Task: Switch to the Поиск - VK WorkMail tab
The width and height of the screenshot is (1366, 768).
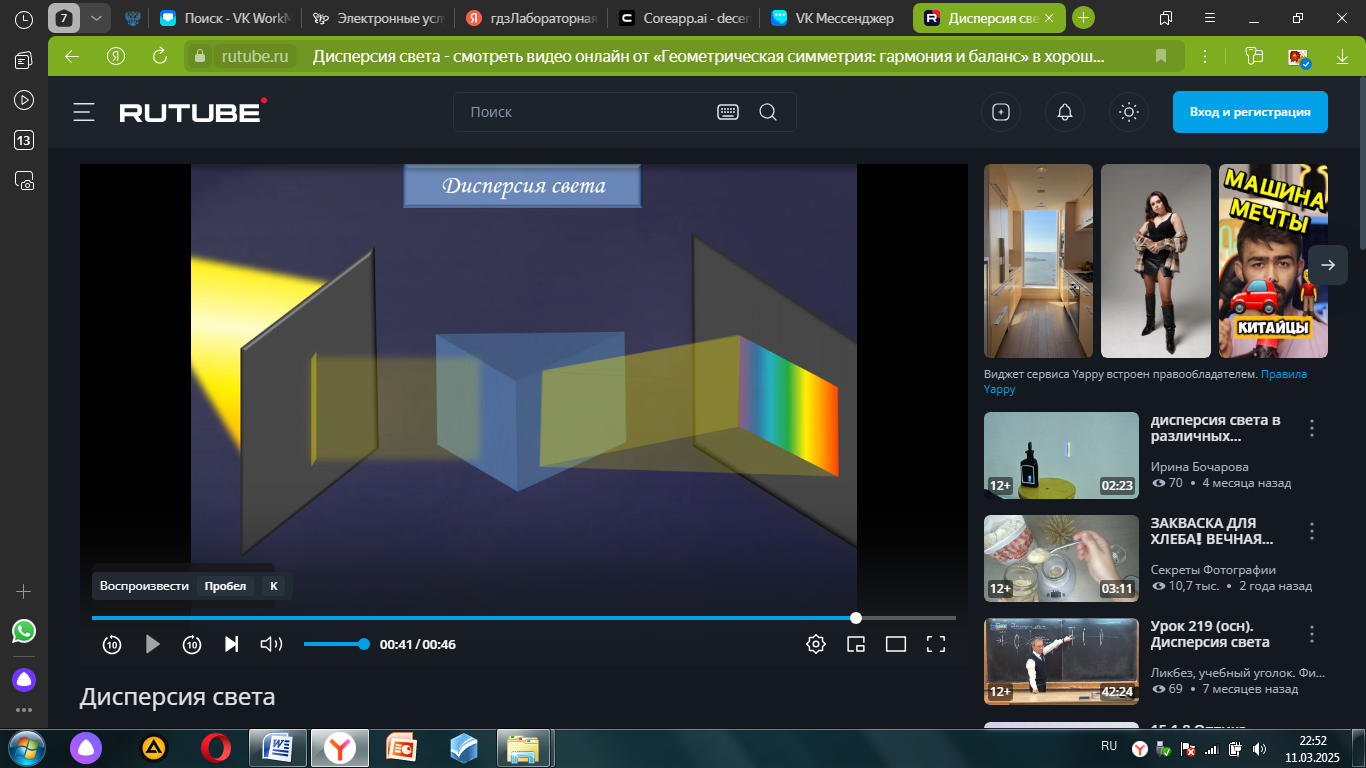Action: point(226,18)
